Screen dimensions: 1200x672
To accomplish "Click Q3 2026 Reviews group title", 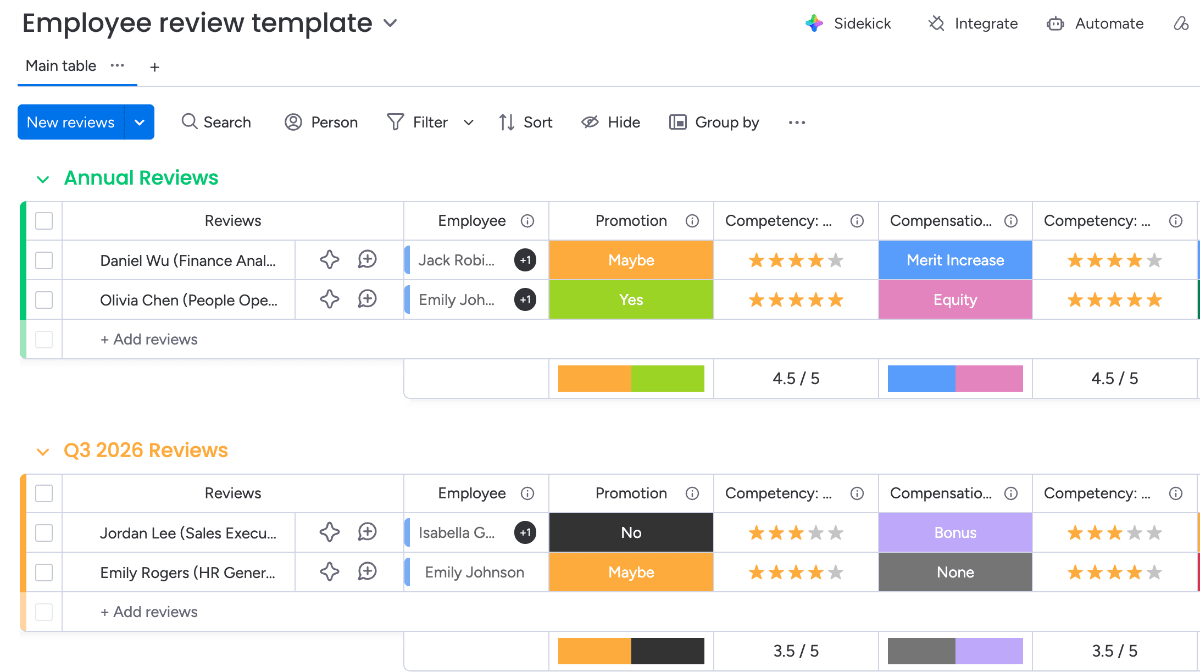I will (x=146, y=450).
